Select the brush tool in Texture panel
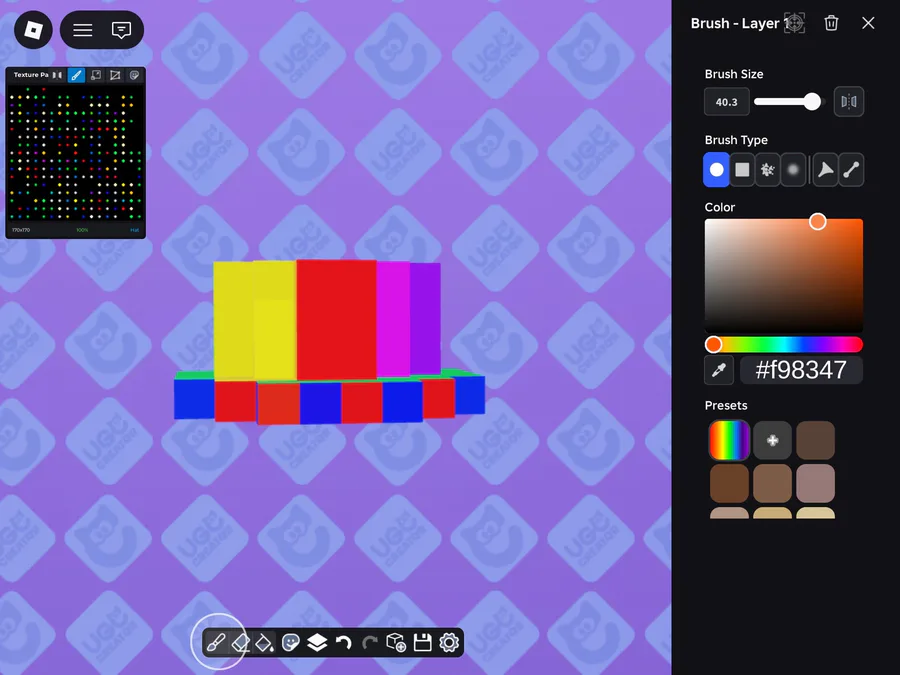The height and width of the screenshot is (675, 900). [76, 75]
